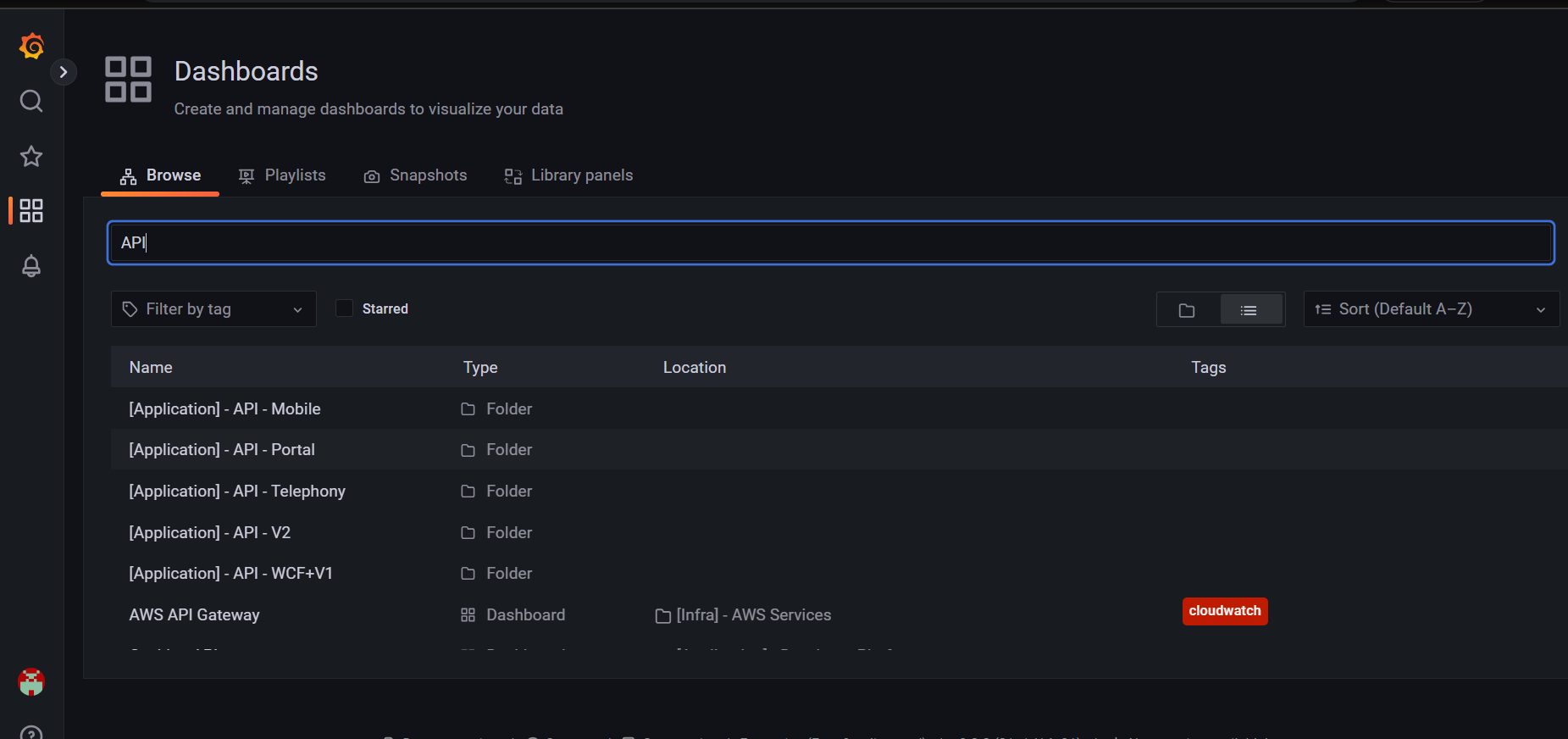
Task: Open the user profile avatar
Action: (31, 682)
